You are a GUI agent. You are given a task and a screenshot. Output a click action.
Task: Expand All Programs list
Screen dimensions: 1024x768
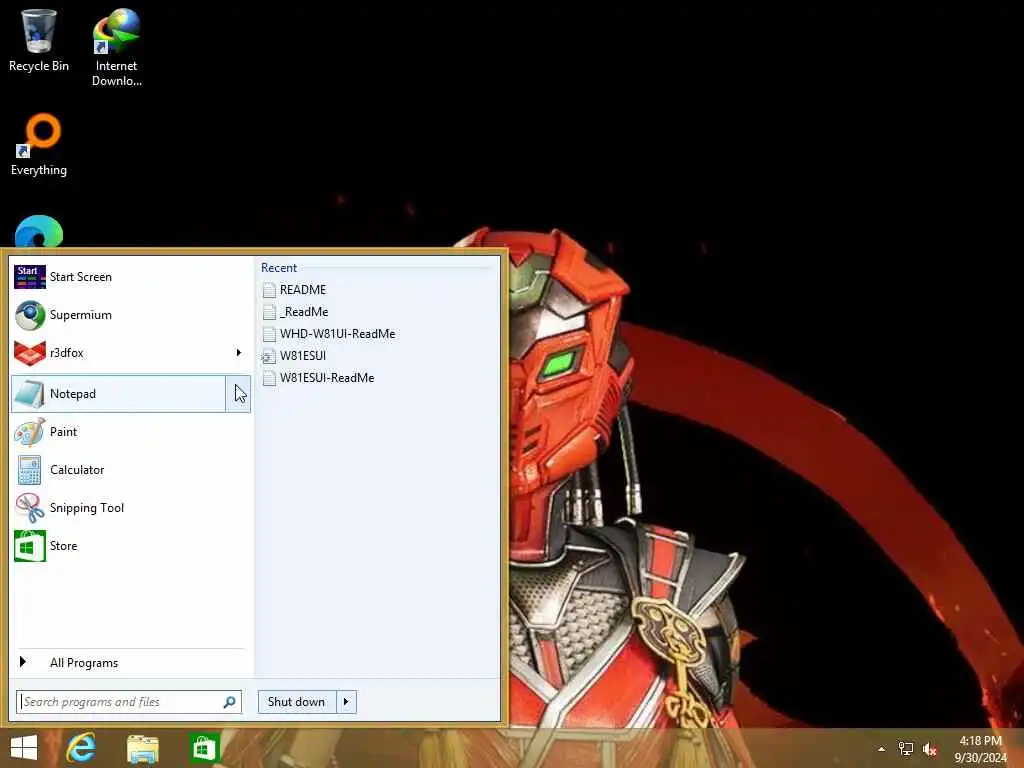point(131,663)
